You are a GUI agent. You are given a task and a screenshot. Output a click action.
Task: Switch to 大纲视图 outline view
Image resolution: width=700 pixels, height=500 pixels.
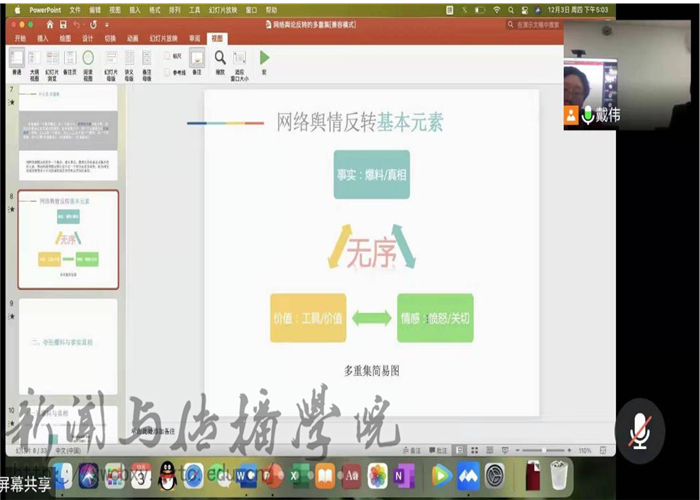pyautogui.click(x=34, y=61)
